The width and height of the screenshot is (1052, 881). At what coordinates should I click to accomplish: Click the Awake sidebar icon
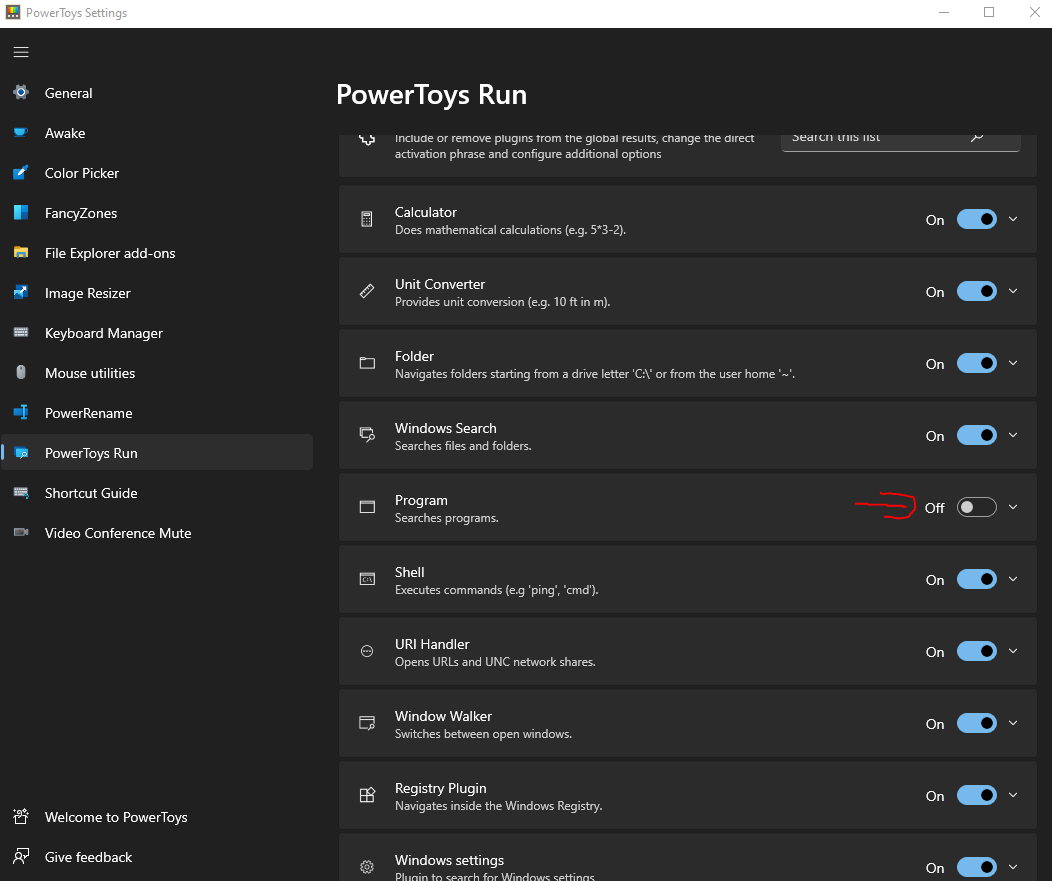click(20, 132)
